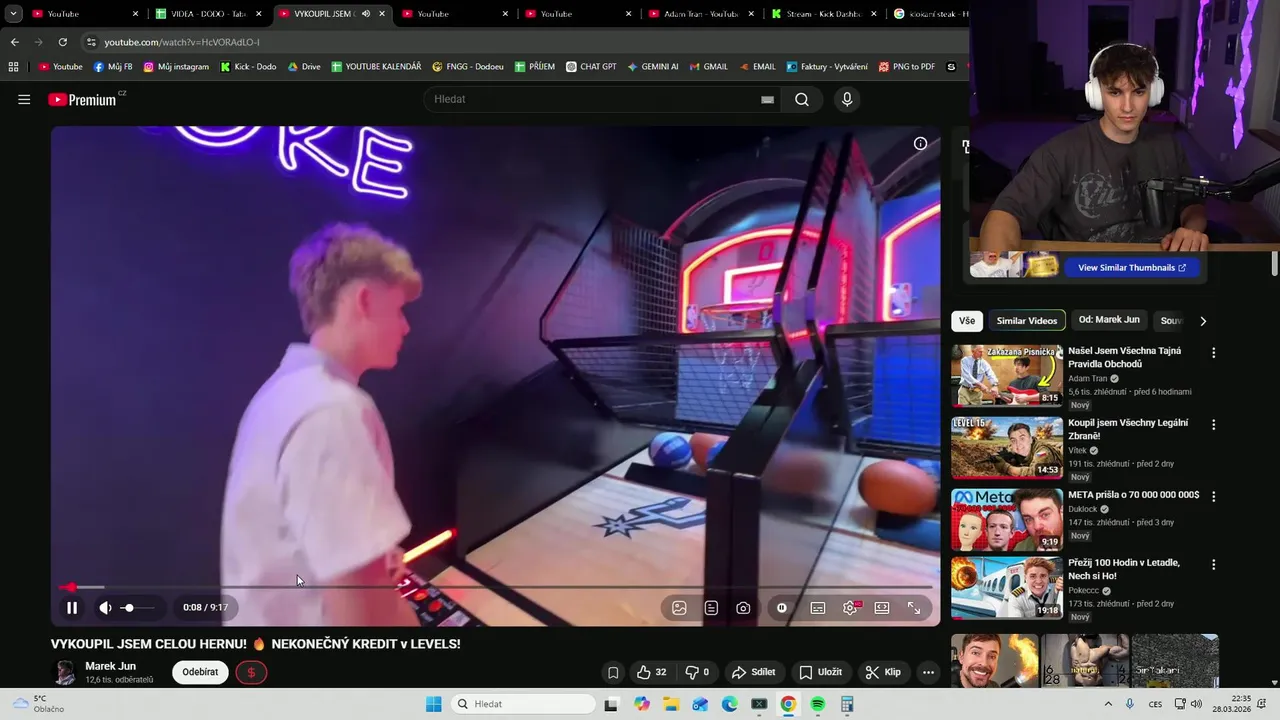The width and height of the screenshot is (1280, 720).
Task: Open Calculator from the taskbar
Action: click(847, 704)
